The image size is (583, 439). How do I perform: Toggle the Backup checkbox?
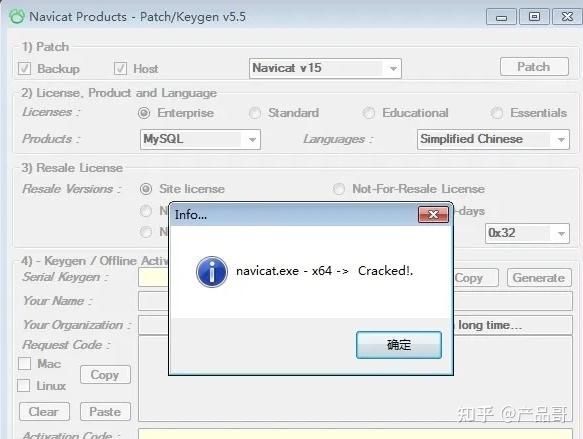click(25, 68)
